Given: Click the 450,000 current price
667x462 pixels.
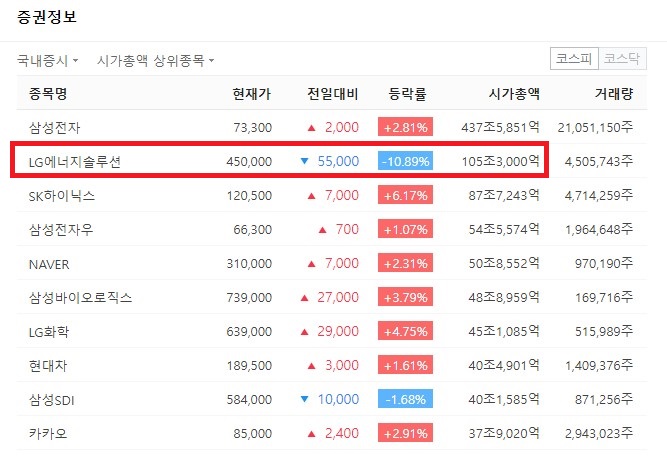Looking at the screenshot, I should click(249, 161).
